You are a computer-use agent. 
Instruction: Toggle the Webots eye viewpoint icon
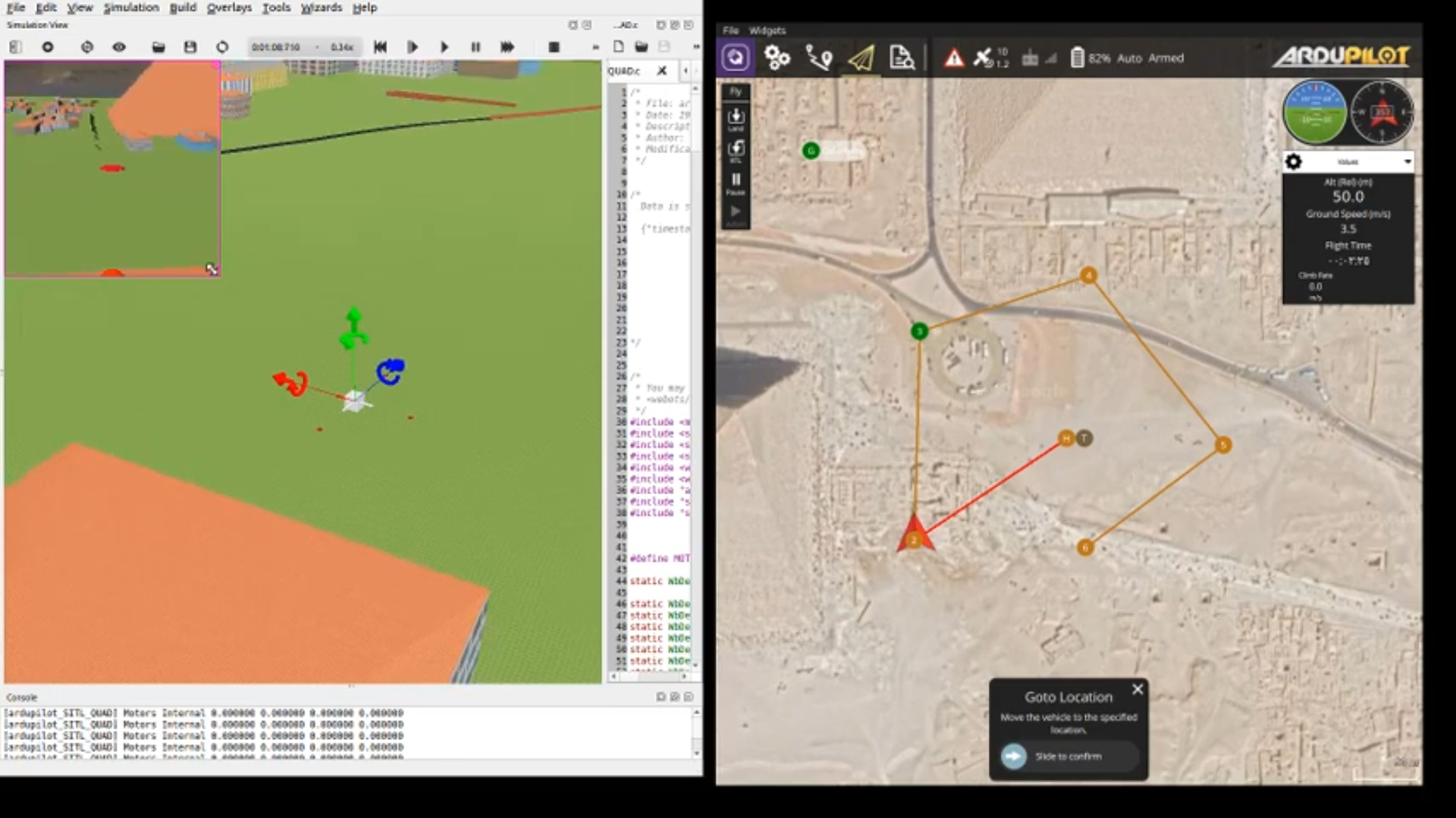pos(119,47)
